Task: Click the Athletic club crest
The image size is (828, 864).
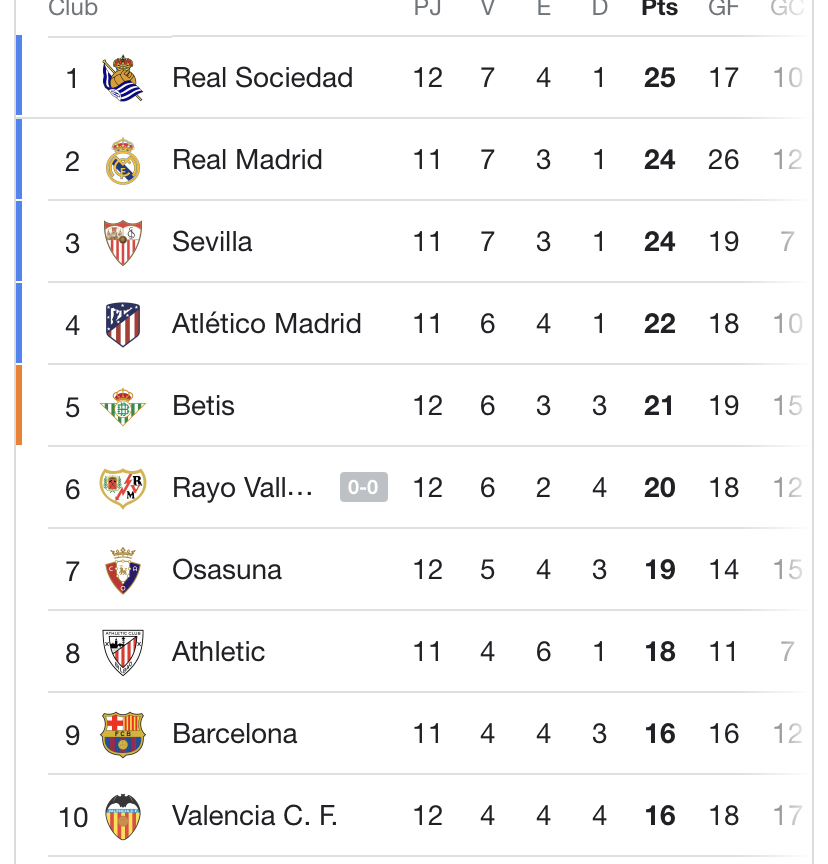Action: pyautogui.click(x=122, y=653)
